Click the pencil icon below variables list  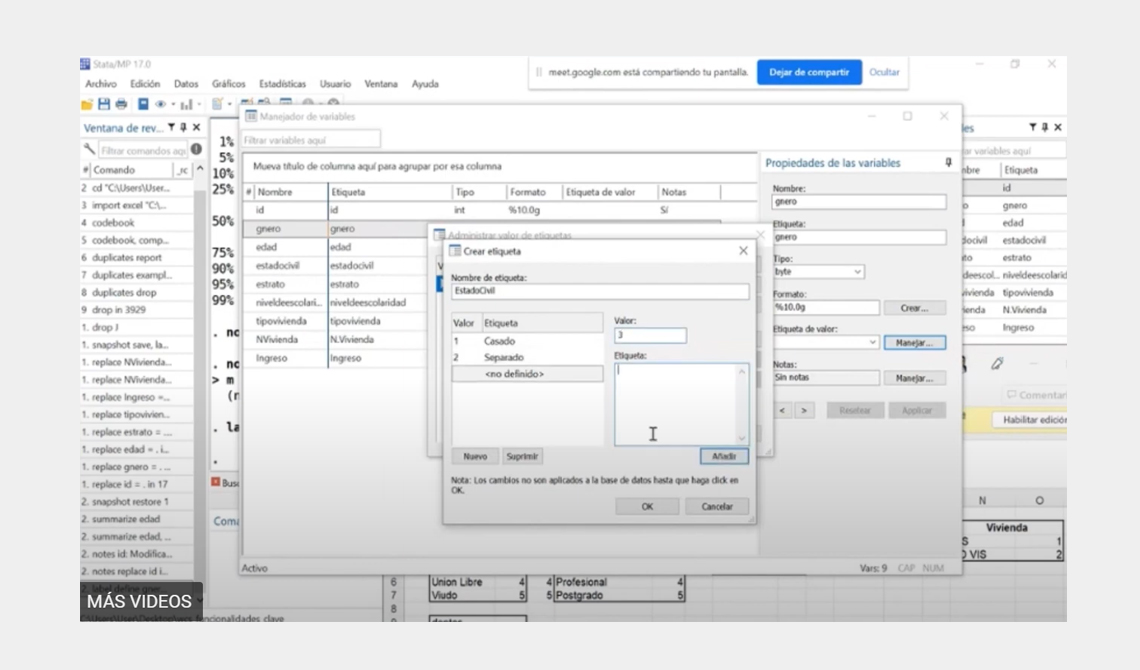coord(998,363)
